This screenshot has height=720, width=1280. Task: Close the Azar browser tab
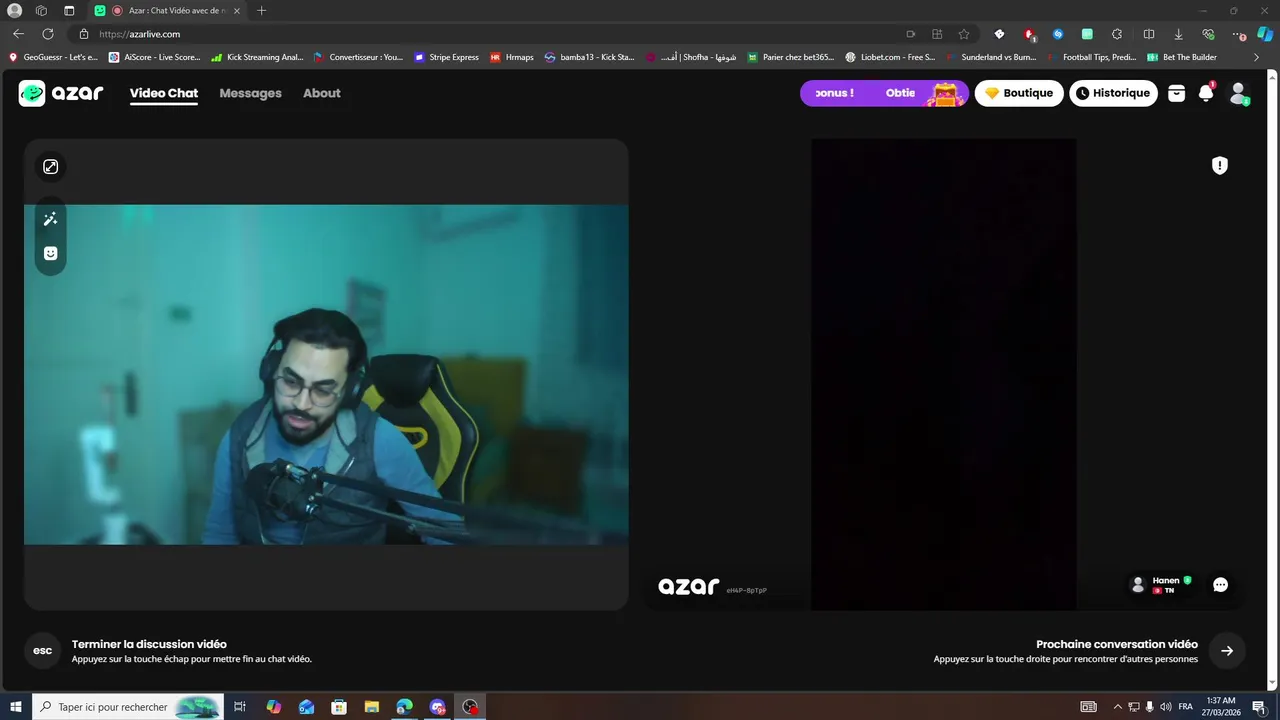[237, 11]
